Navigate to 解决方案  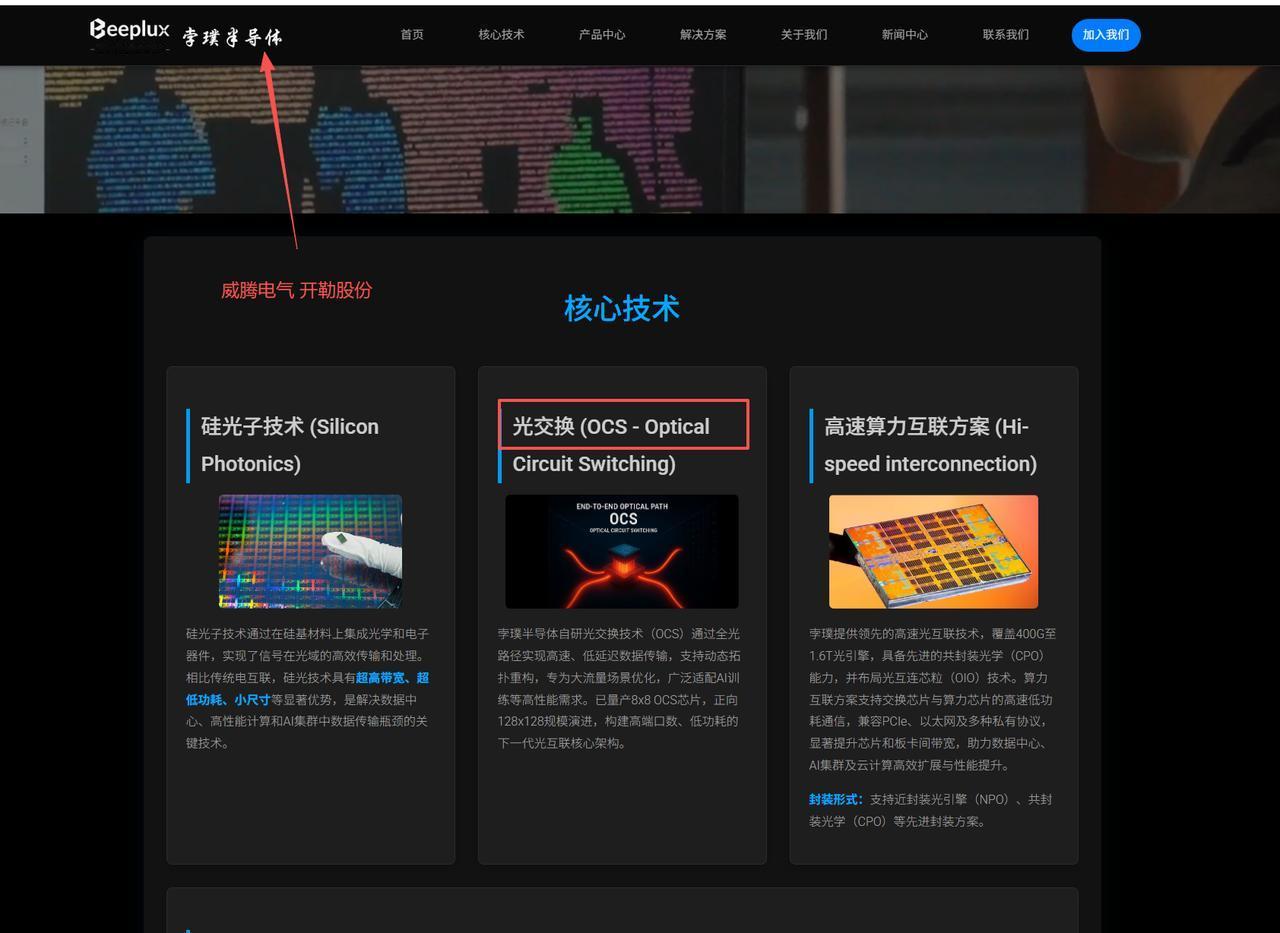(x=702, y=34)
